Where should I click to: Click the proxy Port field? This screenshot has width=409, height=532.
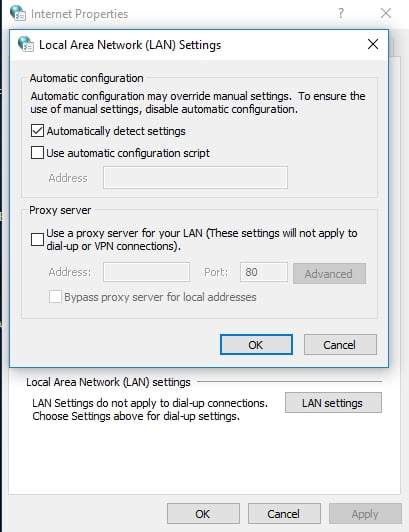[x=264, y=272]
